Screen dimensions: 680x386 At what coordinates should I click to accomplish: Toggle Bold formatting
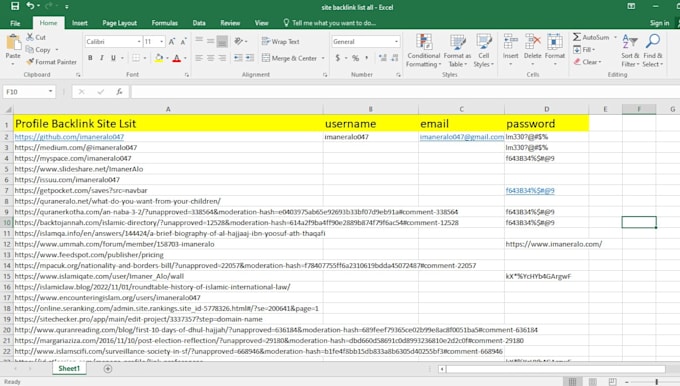pyautogui.click(x=90, y=58)
